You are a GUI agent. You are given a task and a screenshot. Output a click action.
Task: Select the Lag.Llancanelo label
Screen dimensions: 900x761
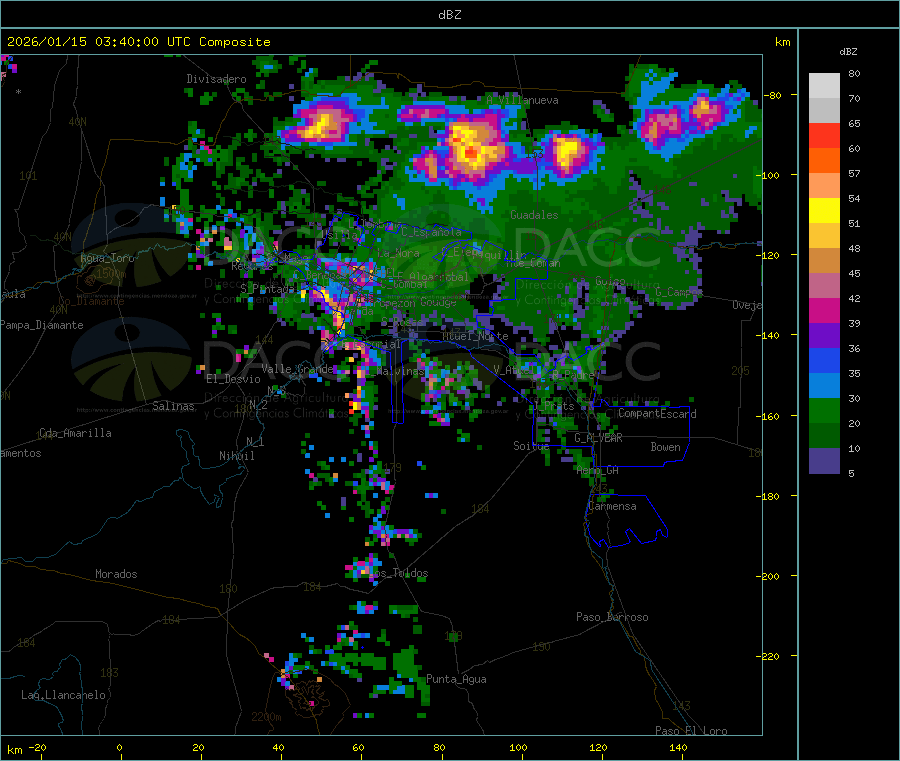63,696
